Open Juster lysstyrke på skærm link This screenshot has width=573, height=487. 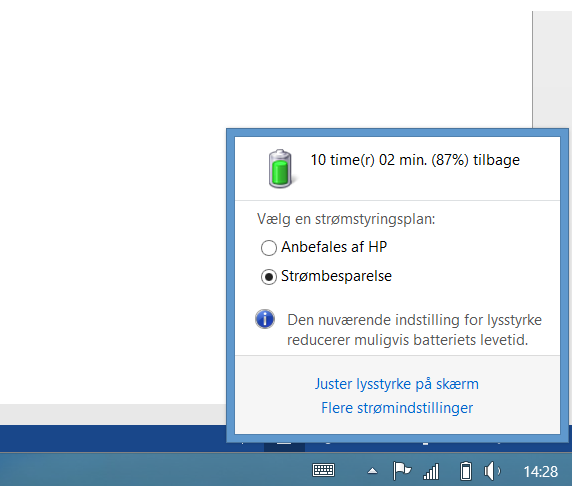tap(397, 384)
